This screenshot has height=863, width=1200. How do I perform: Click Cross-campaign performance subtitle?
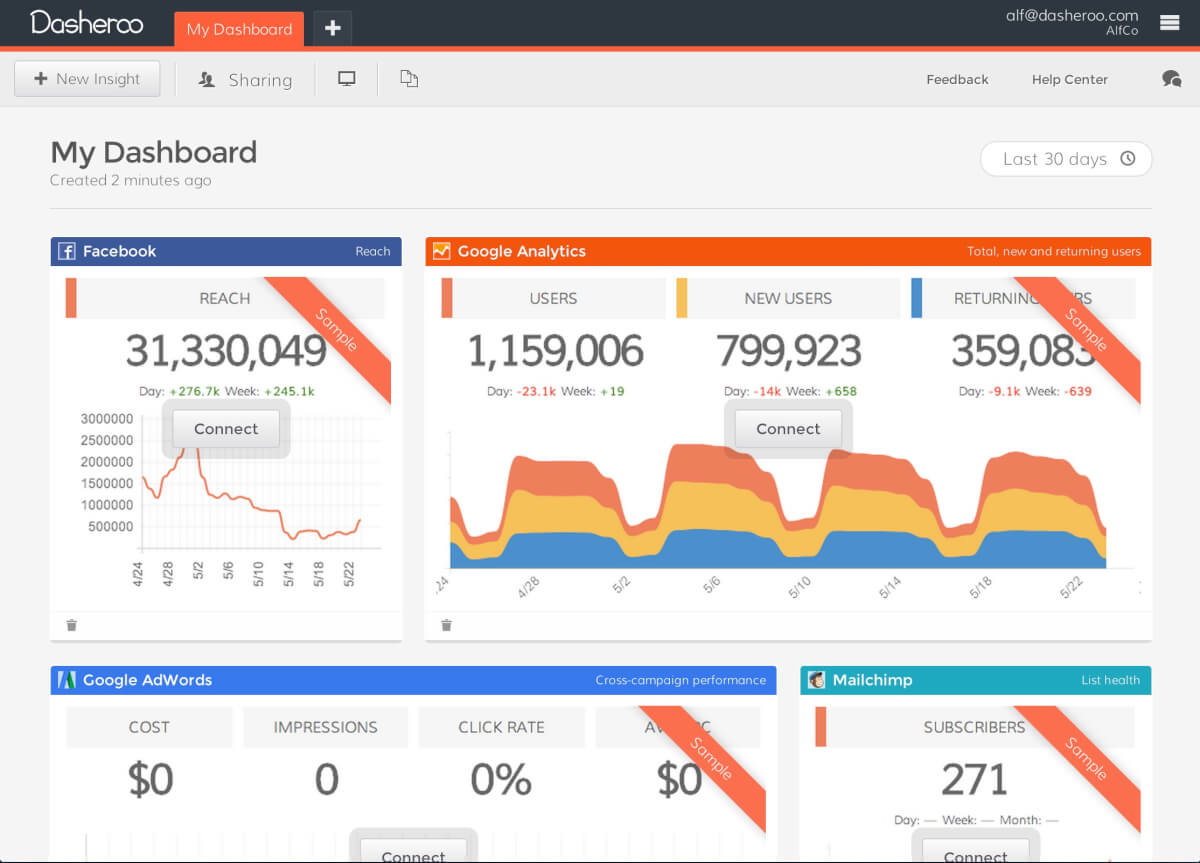click(x=681, y=680)
